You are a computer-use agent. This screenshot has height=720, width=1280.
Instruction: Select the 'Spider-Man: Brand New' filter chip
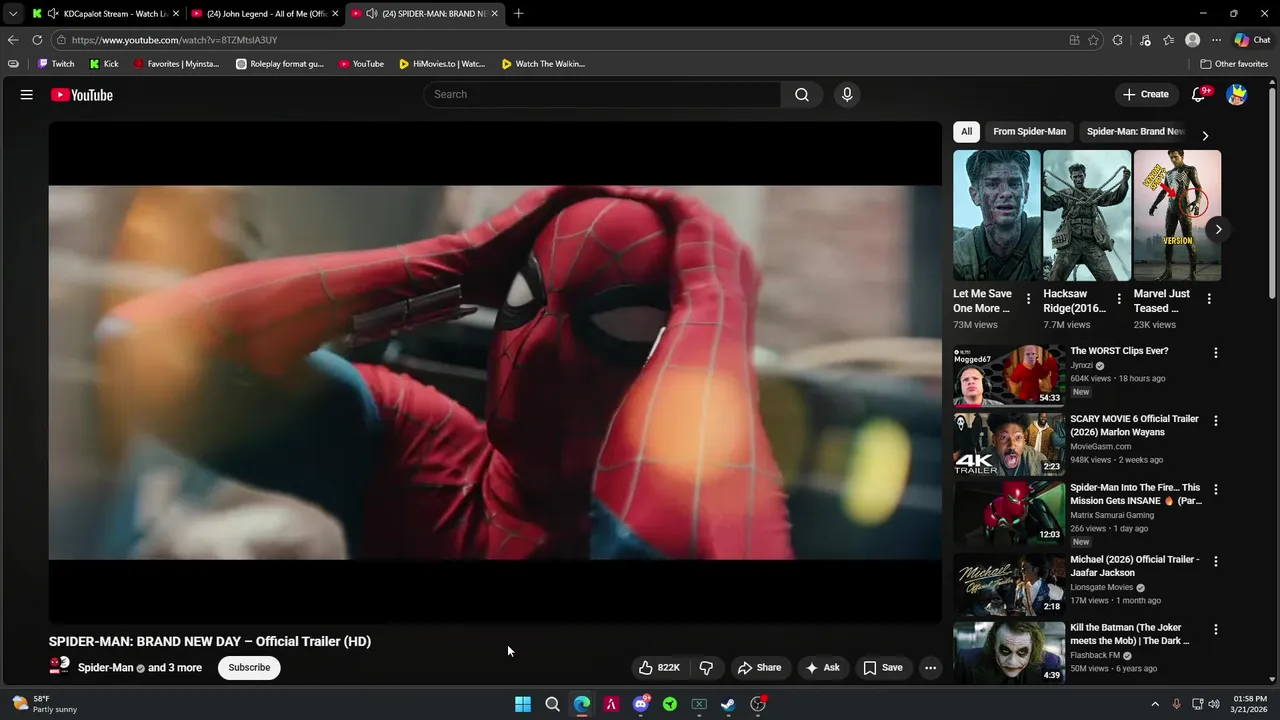1136,131
